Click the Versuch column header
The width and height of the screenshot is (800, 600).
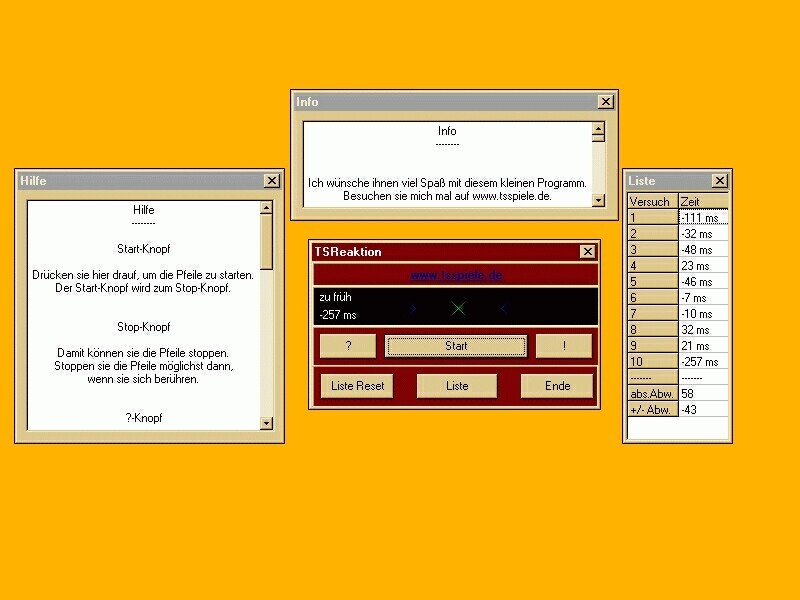click(653, 202)
